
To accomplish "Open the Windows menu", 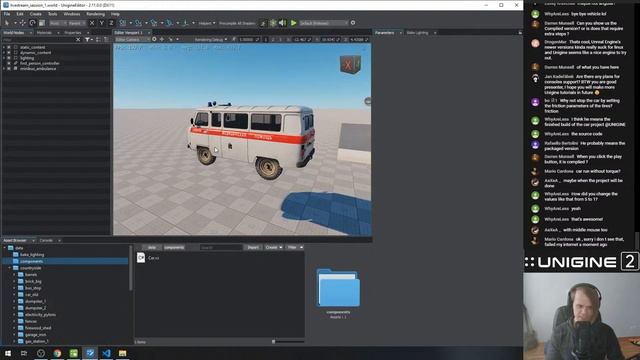I will click(72, 14).
